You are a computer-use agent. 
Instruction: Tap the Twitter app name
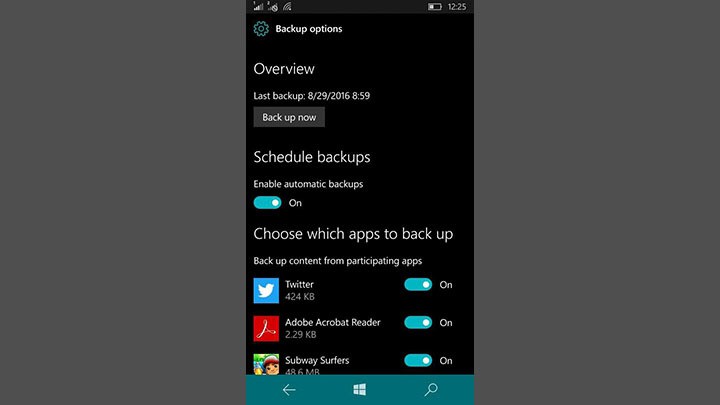coord(299,284)
